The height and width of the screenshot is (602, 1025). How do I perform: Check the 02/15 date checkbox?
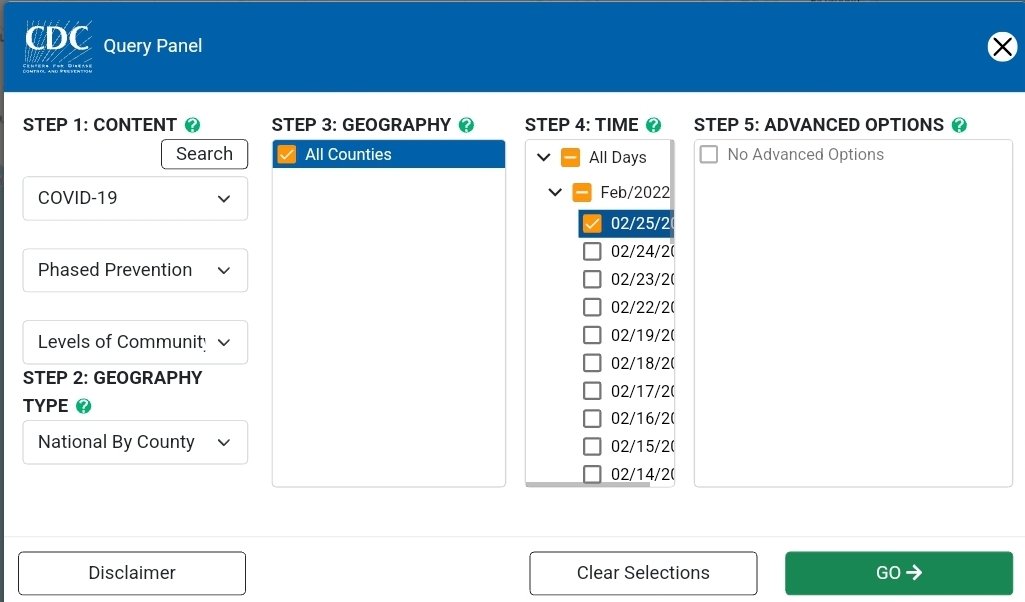[x=592, y=446]
